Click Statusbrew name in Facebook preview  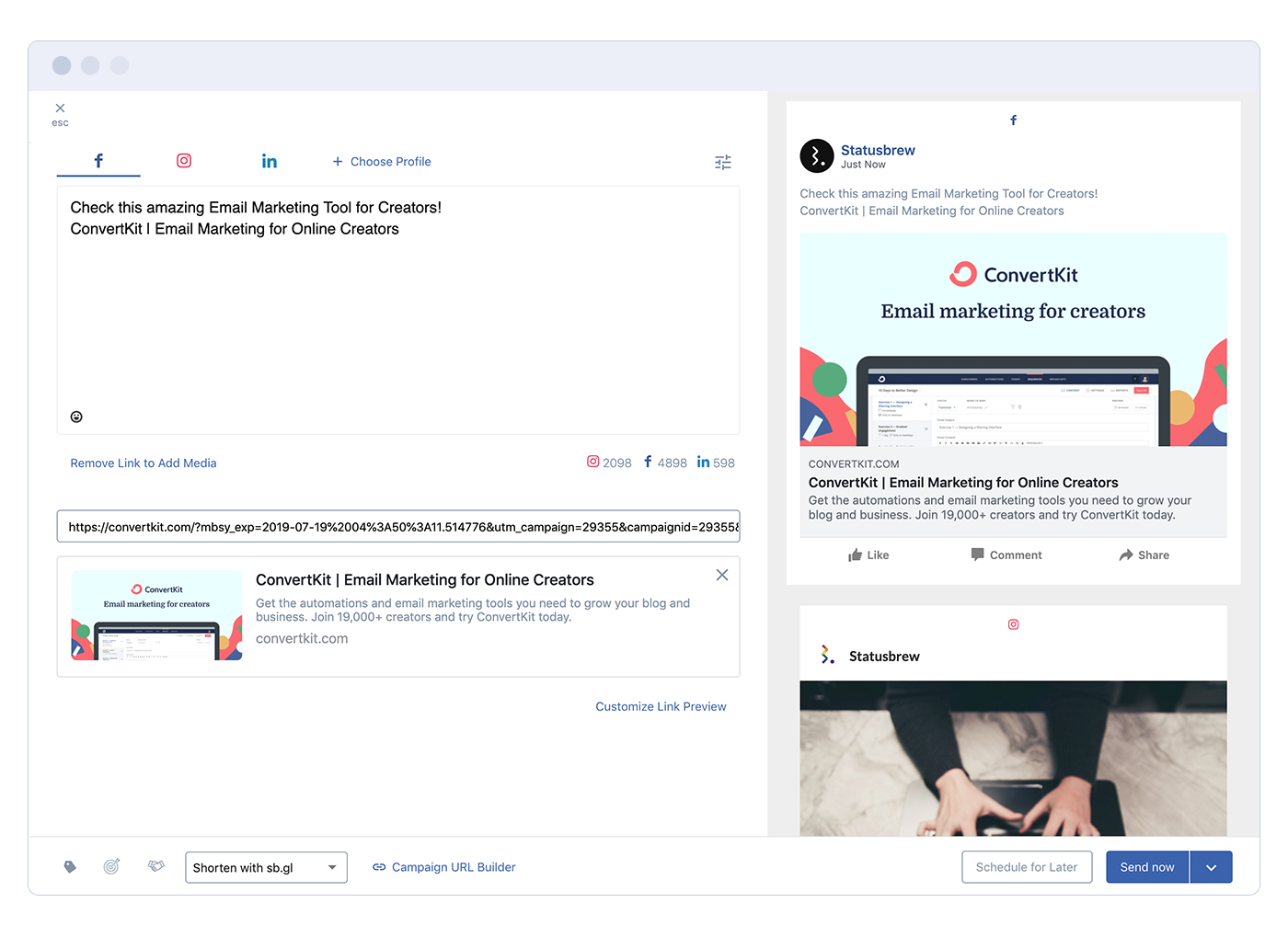click(x=878, y=150)
